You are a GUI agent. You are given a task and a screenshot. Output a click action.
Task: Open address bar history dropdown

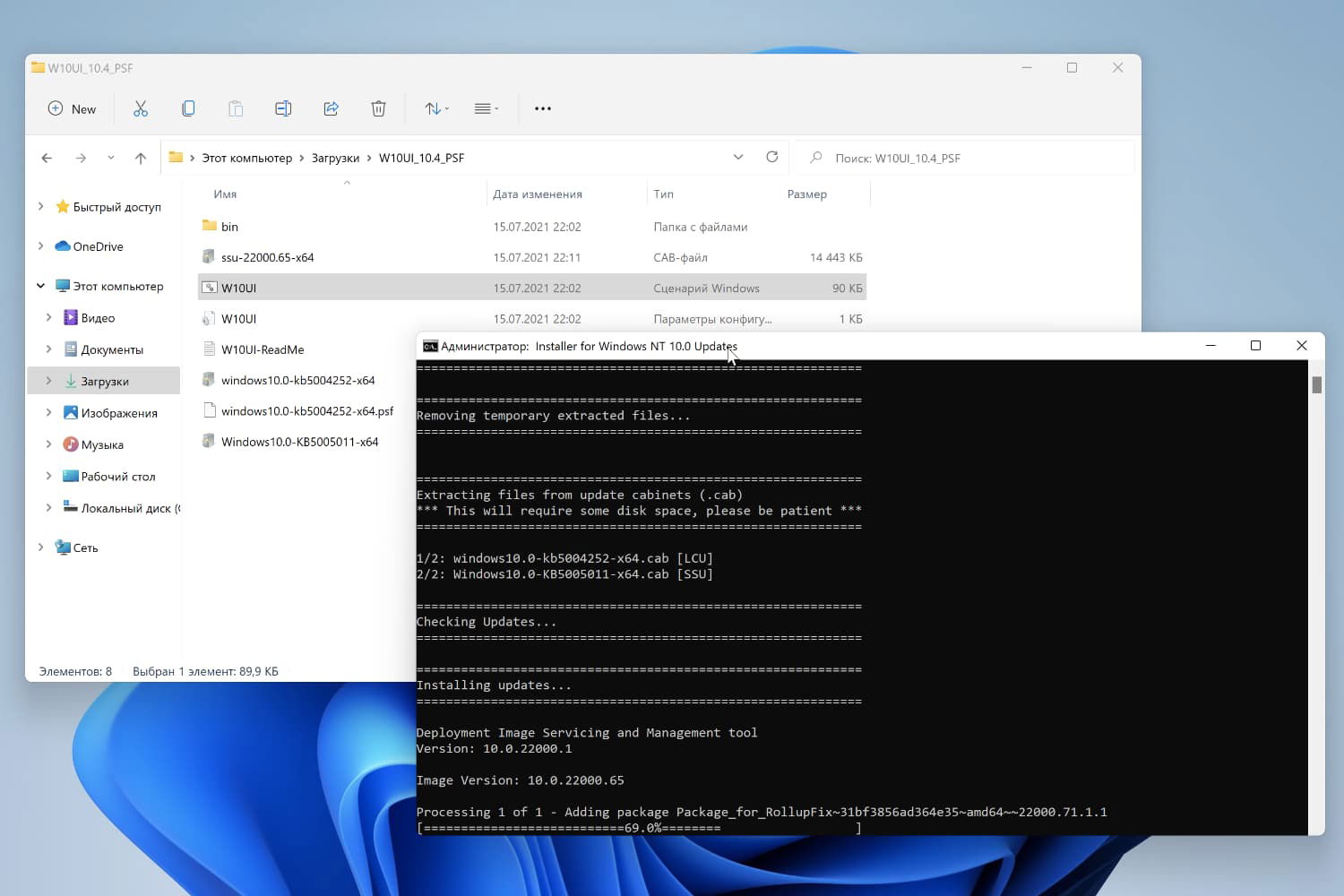coord(738,157)
